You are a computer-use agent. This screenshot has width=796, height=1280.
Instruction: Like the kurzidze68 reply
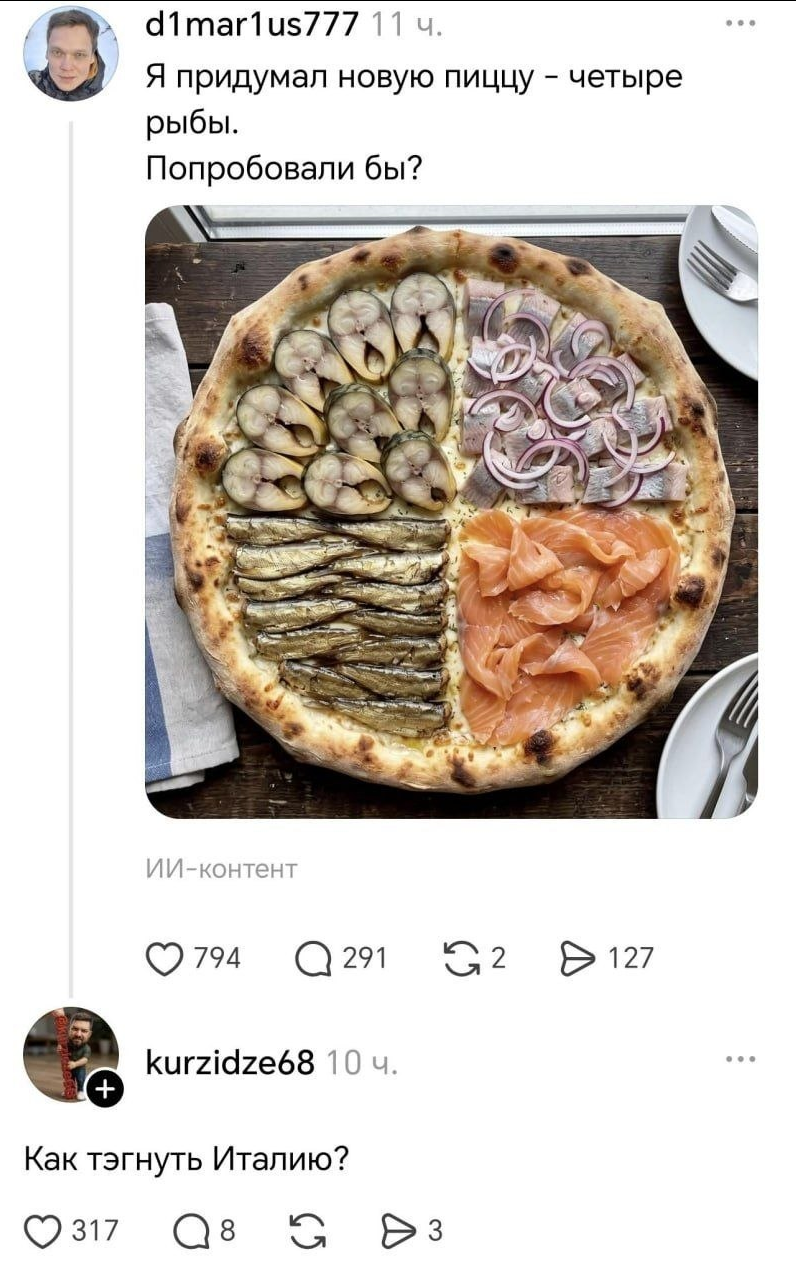[43, 1230]
